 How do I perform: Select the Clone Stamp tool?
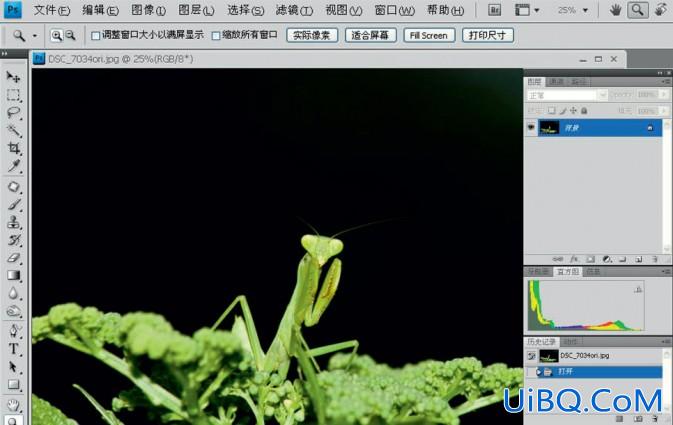point(13,222)
